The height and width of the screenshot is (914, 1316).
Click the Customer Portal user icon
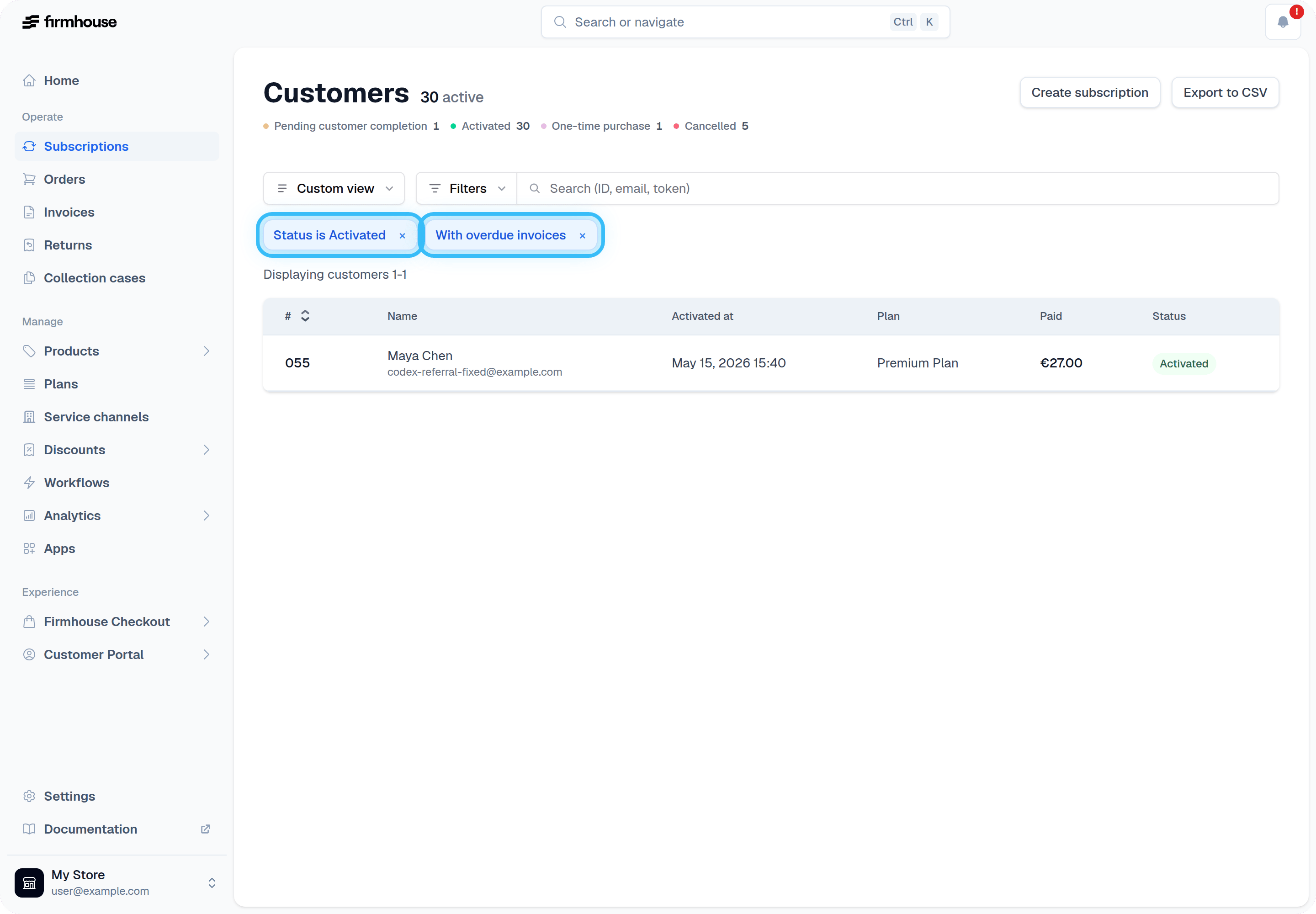(x=29, y=654)
